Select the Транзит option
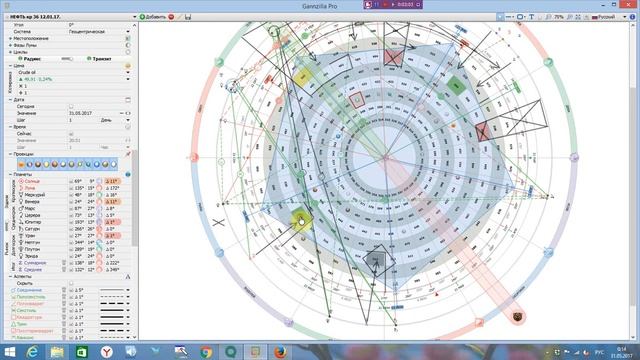This screenshot has height=360, width=640. [99, 59]
